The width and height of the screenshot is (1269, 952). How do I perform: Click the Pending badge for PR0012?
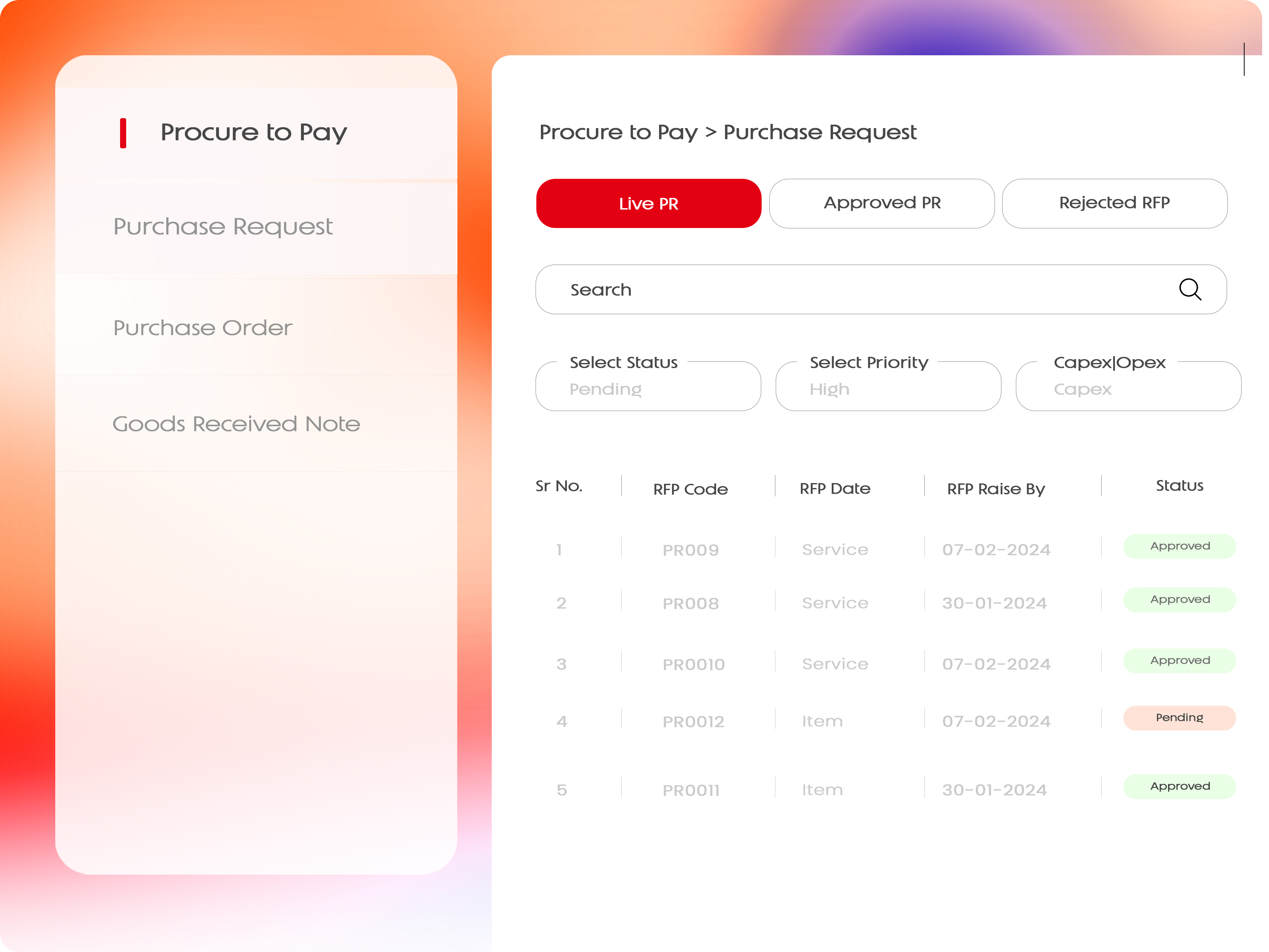tap(1179, 717)
